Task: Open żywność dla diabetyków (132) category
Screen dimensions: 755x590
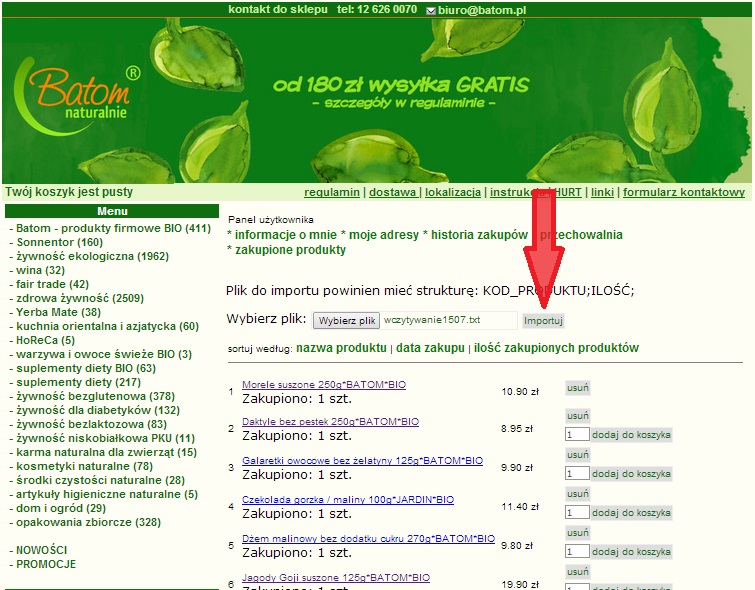Action: [x=98, y=410]
